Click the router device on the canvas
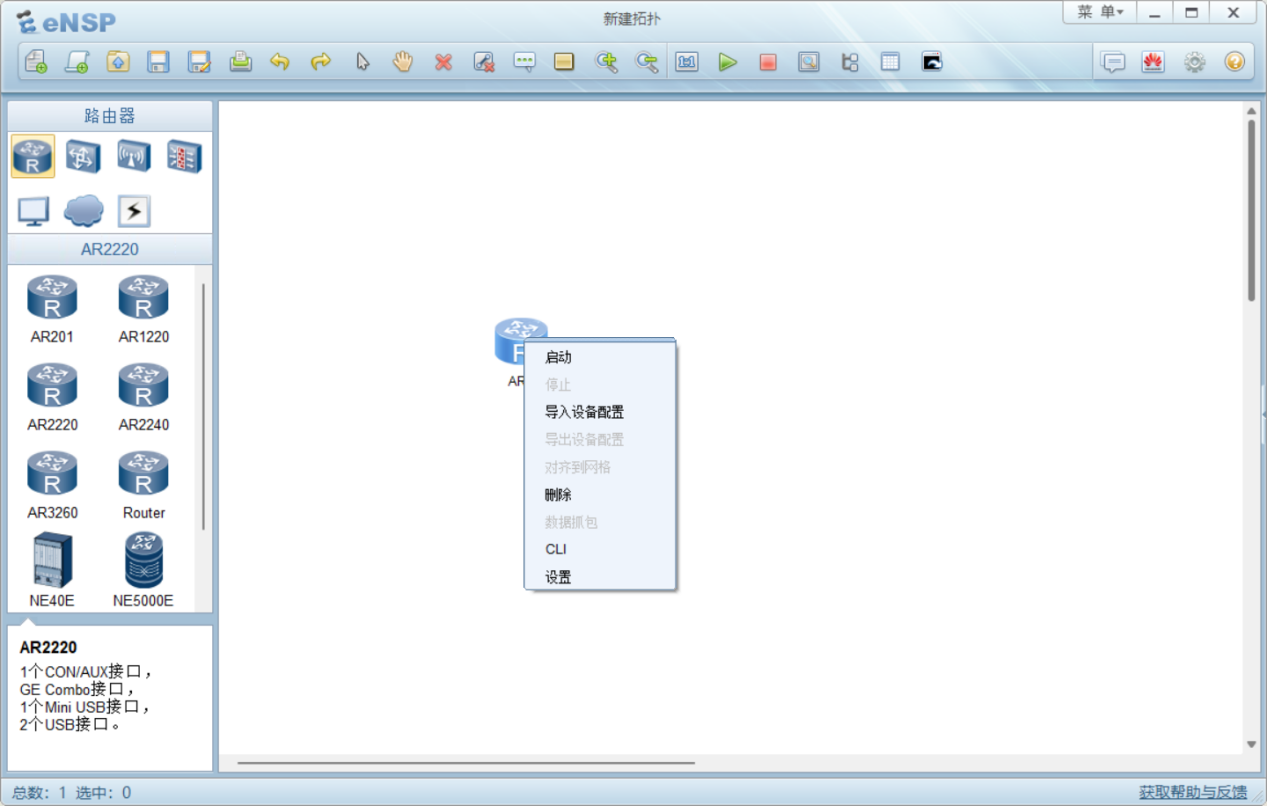 pyautogui.click(x=520, y=342)
